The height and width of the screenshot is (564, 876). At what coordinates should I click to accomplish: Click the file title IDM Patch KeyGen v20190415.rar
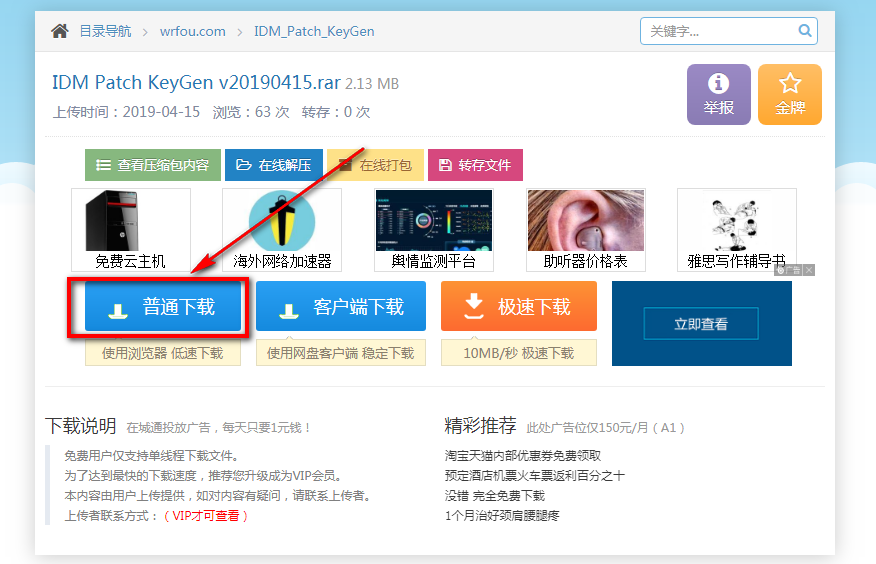pos(196,83)
